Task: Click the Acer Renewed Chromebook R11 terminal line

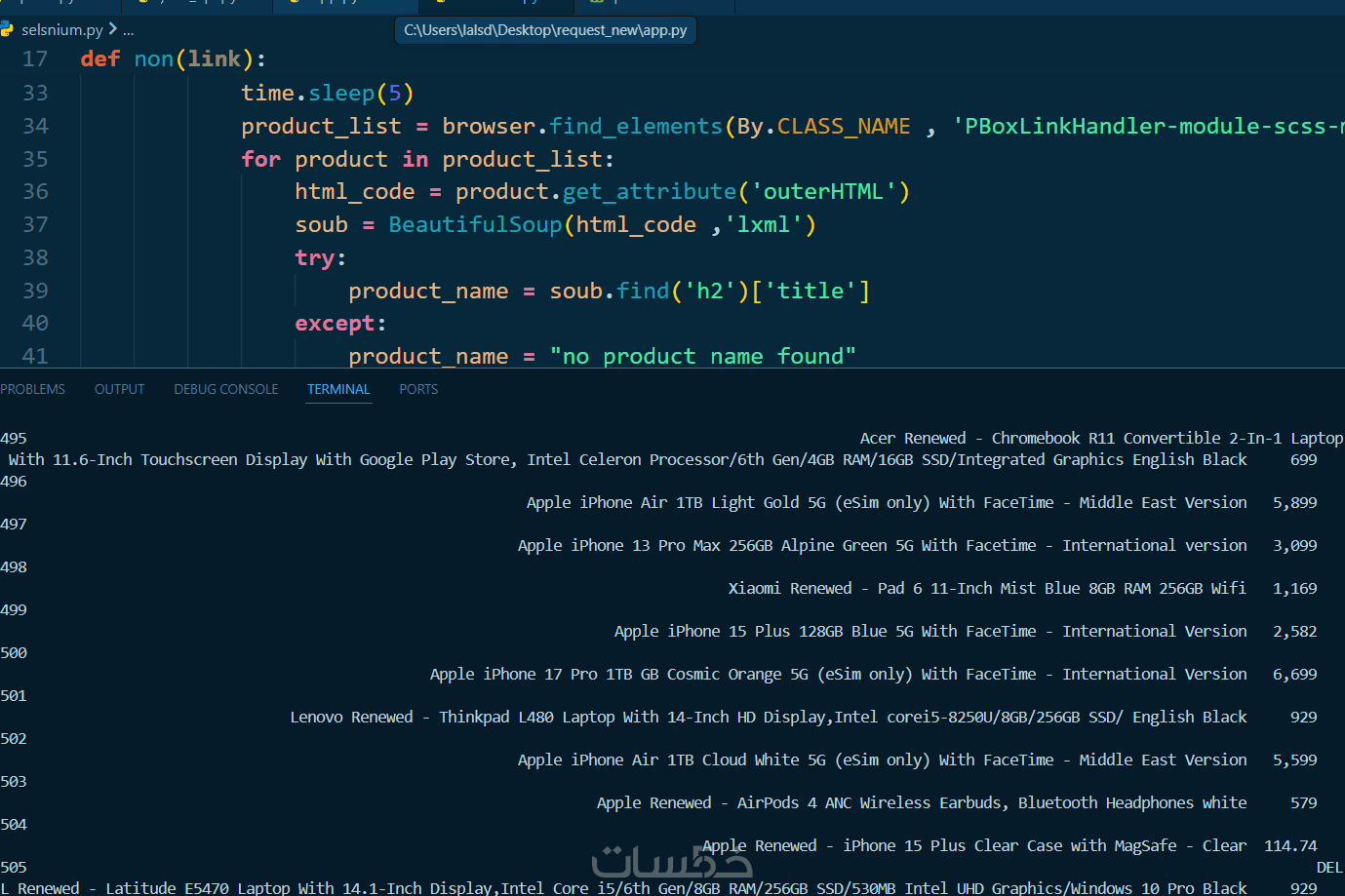Action: tap(1101, 439)
